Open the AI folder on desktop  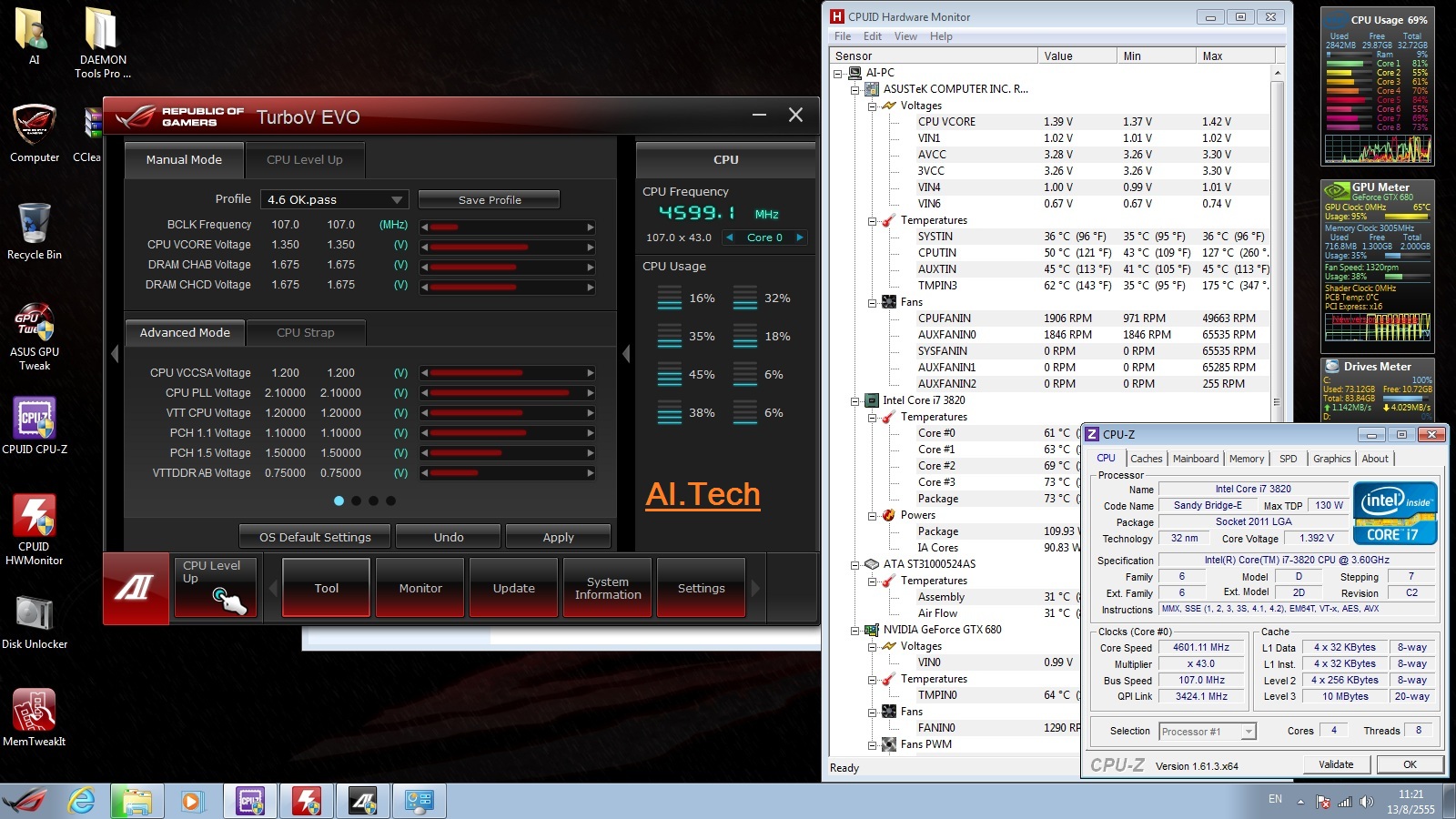[x=34, y=36]
